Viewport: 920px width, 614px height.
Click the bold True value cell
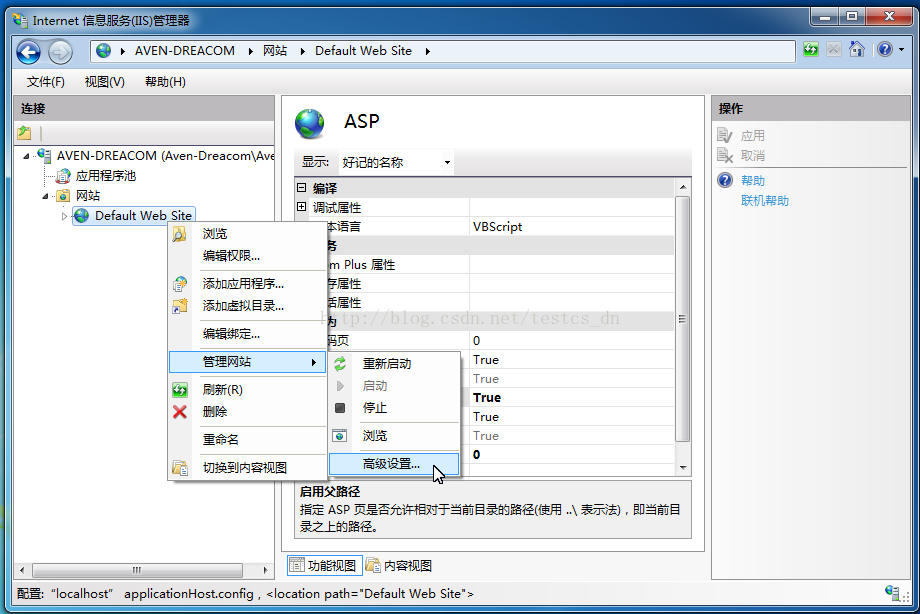tap(571, 397)
